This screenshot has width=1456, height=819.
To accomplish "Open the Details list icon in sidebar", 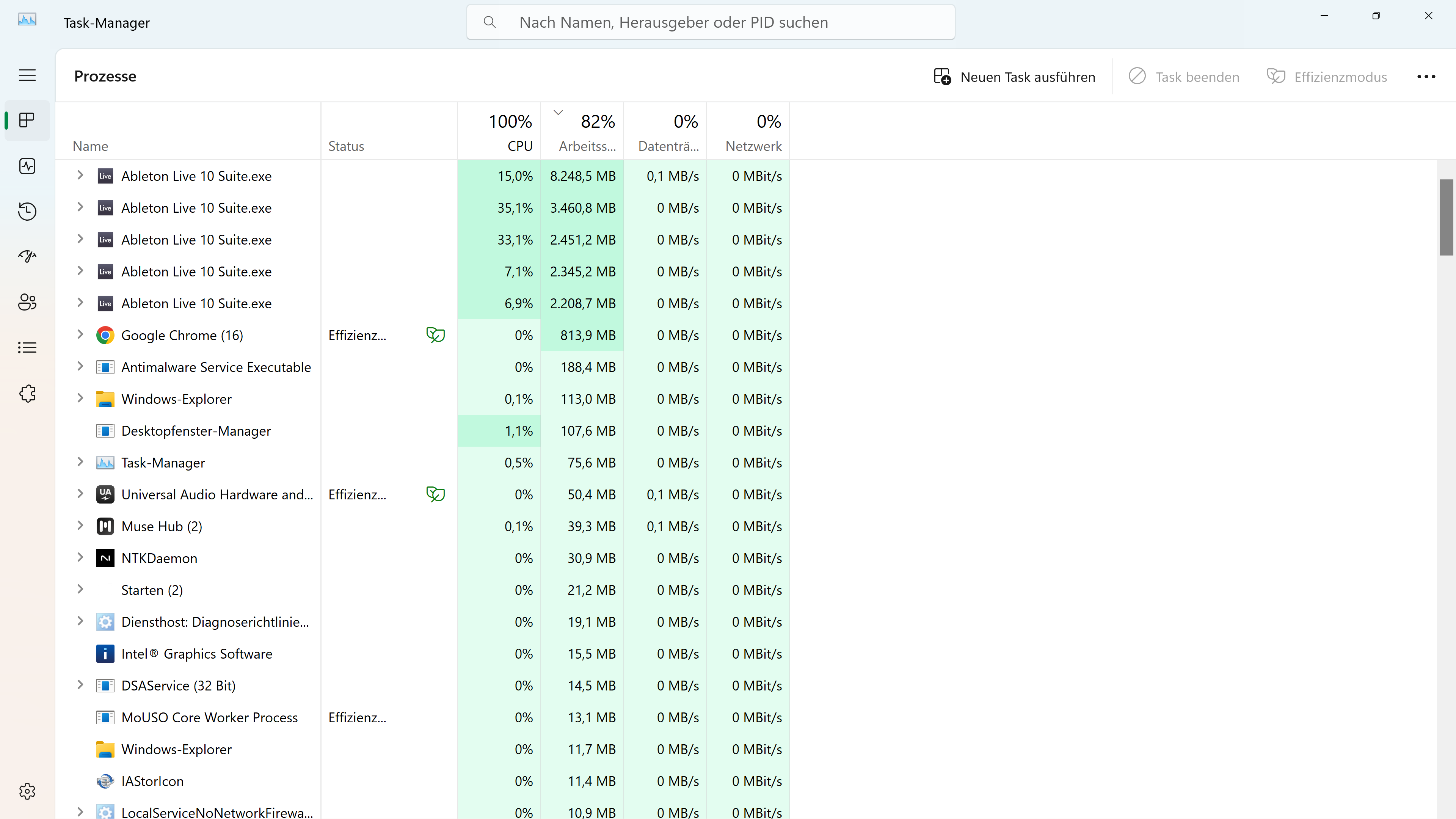I will coord(27,348).
